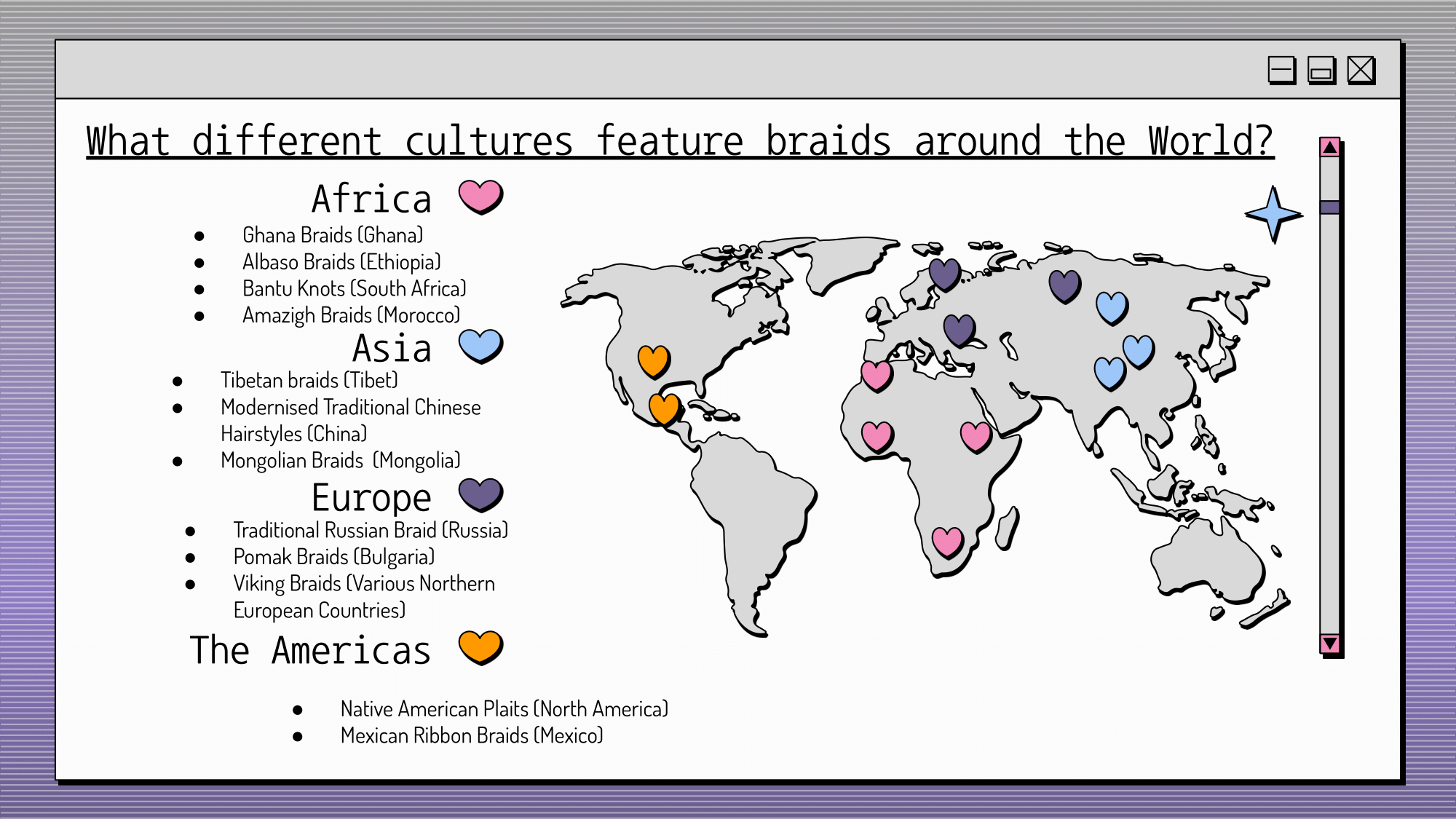The height and width of the screenshot is (819, 1456).
Task: Click the orange heart beside The Americas
Action: pos(480,646)
